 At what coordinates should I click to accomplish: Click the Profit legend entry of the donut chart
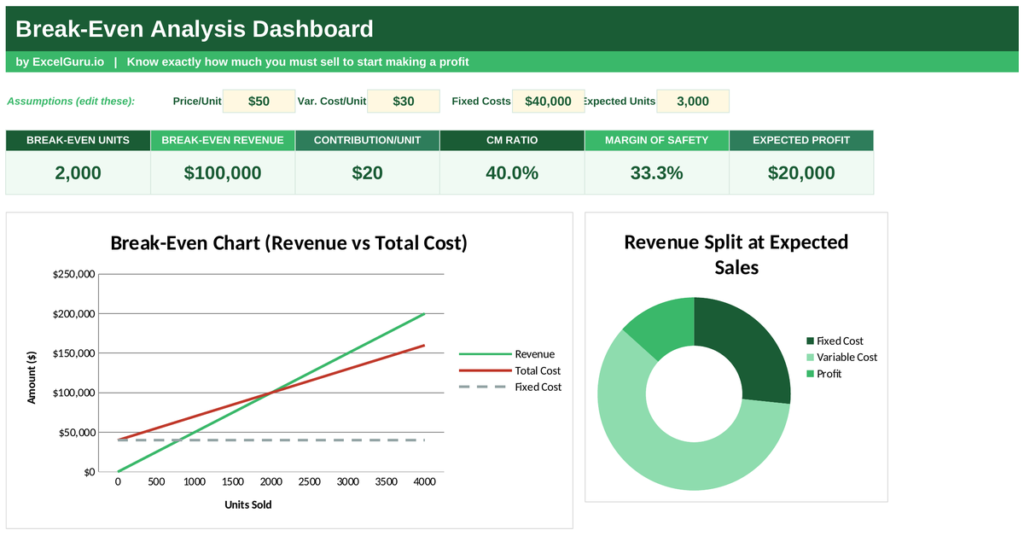824,374
